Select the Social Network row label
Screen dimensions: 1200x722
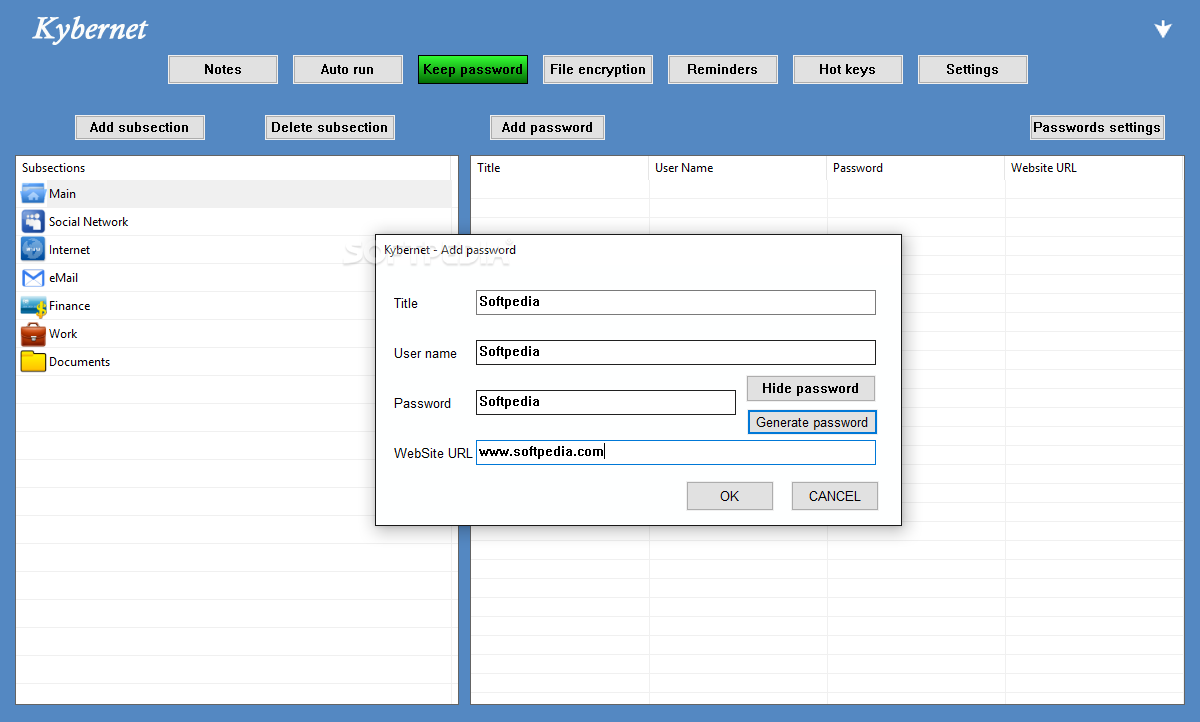pos(89,222)
